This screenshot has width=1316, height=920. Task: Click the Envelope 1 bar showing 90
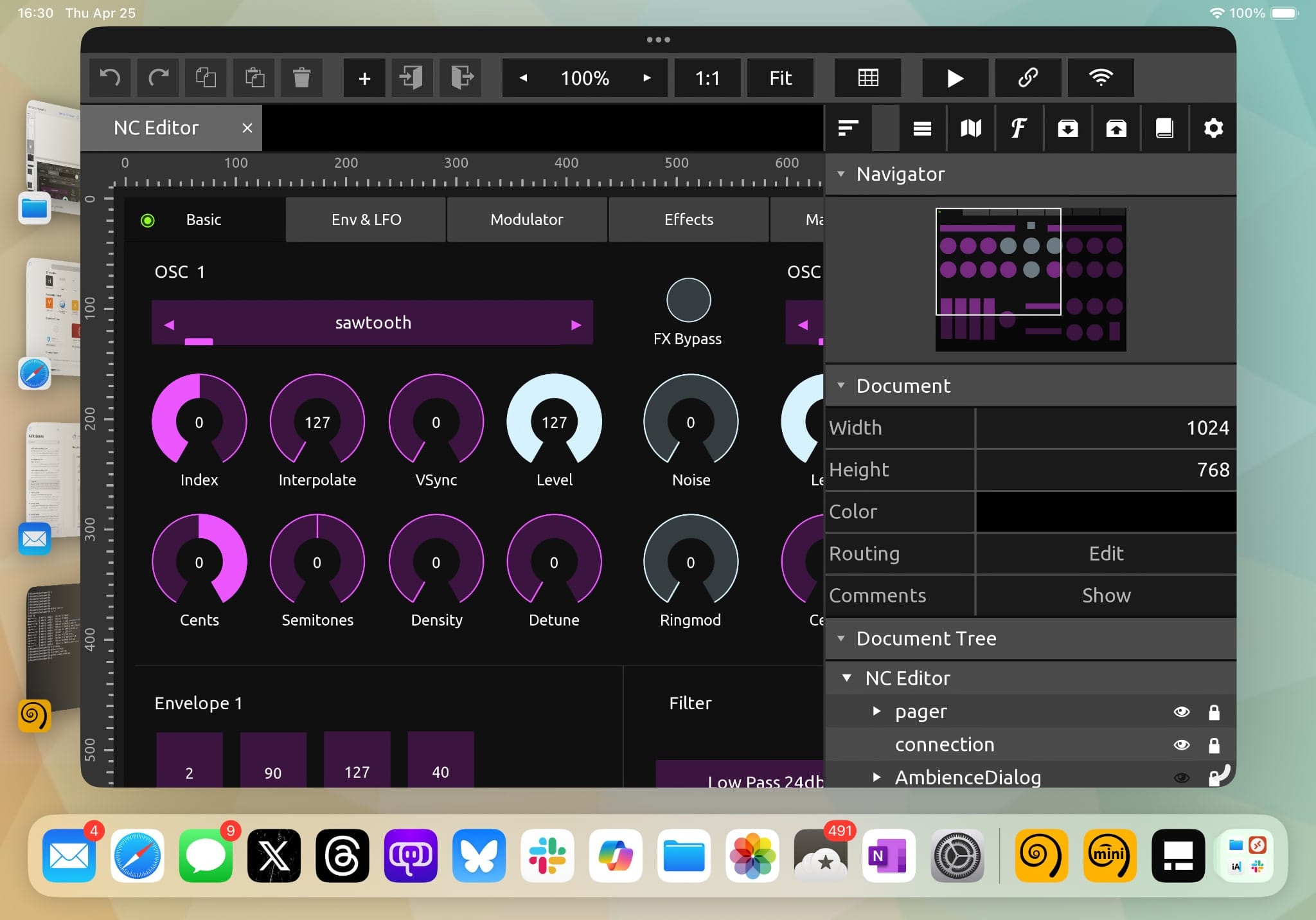coord(273,759)
